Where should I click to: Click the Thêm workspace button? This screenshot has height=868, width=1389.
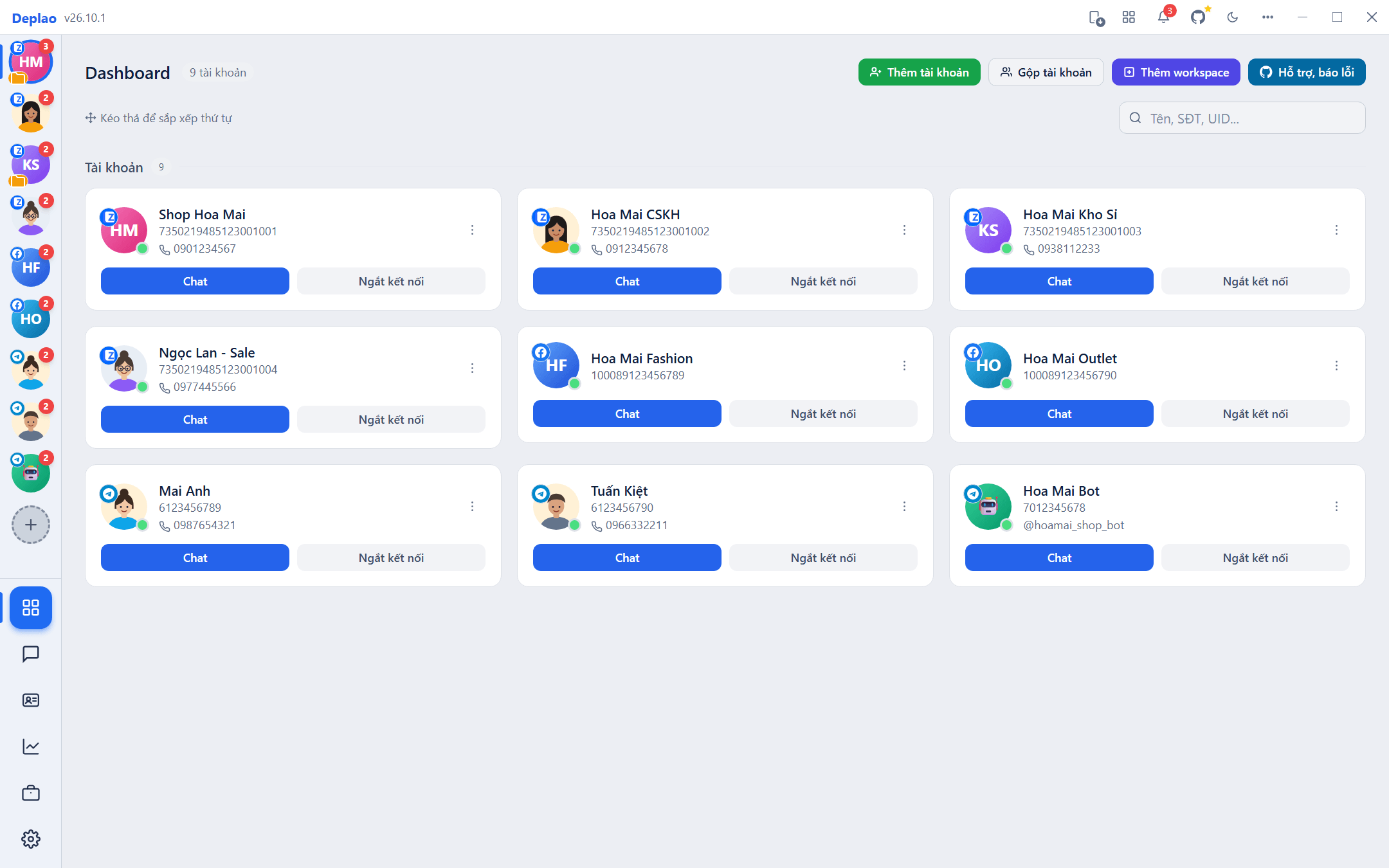(x=1176, y=72)
